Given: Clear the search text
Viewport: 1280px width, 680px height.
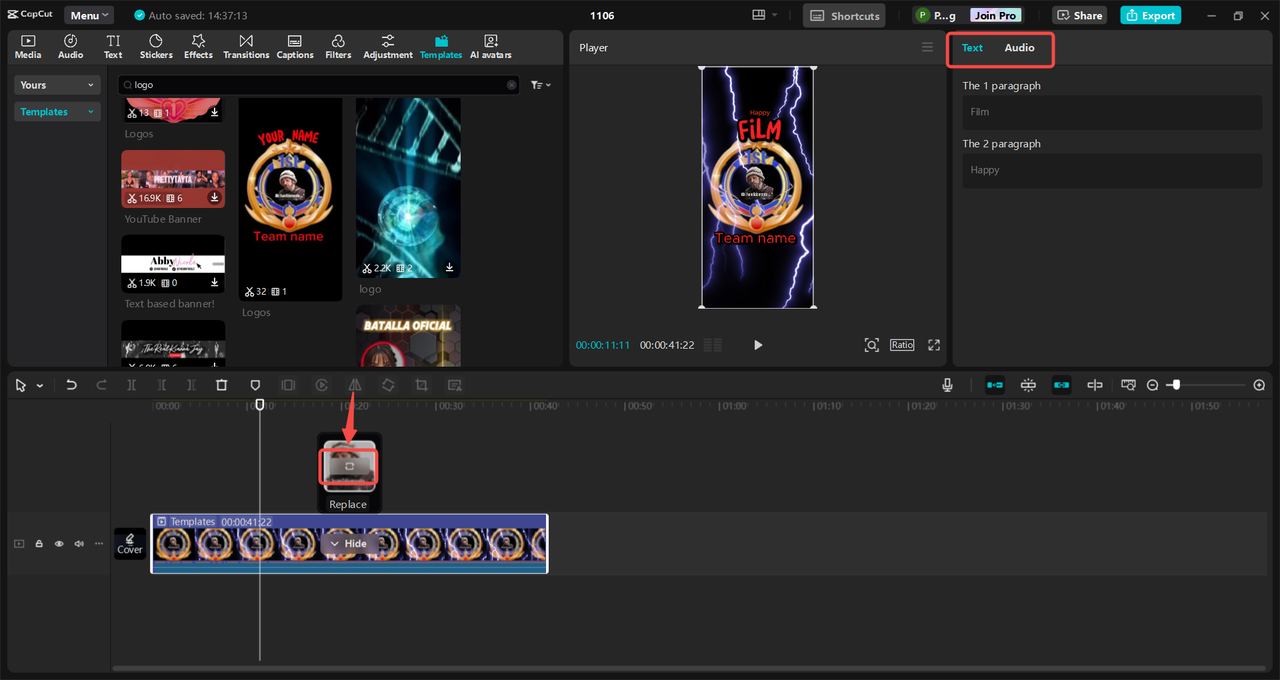Looking at the screenshot, I should coord(512,85).
